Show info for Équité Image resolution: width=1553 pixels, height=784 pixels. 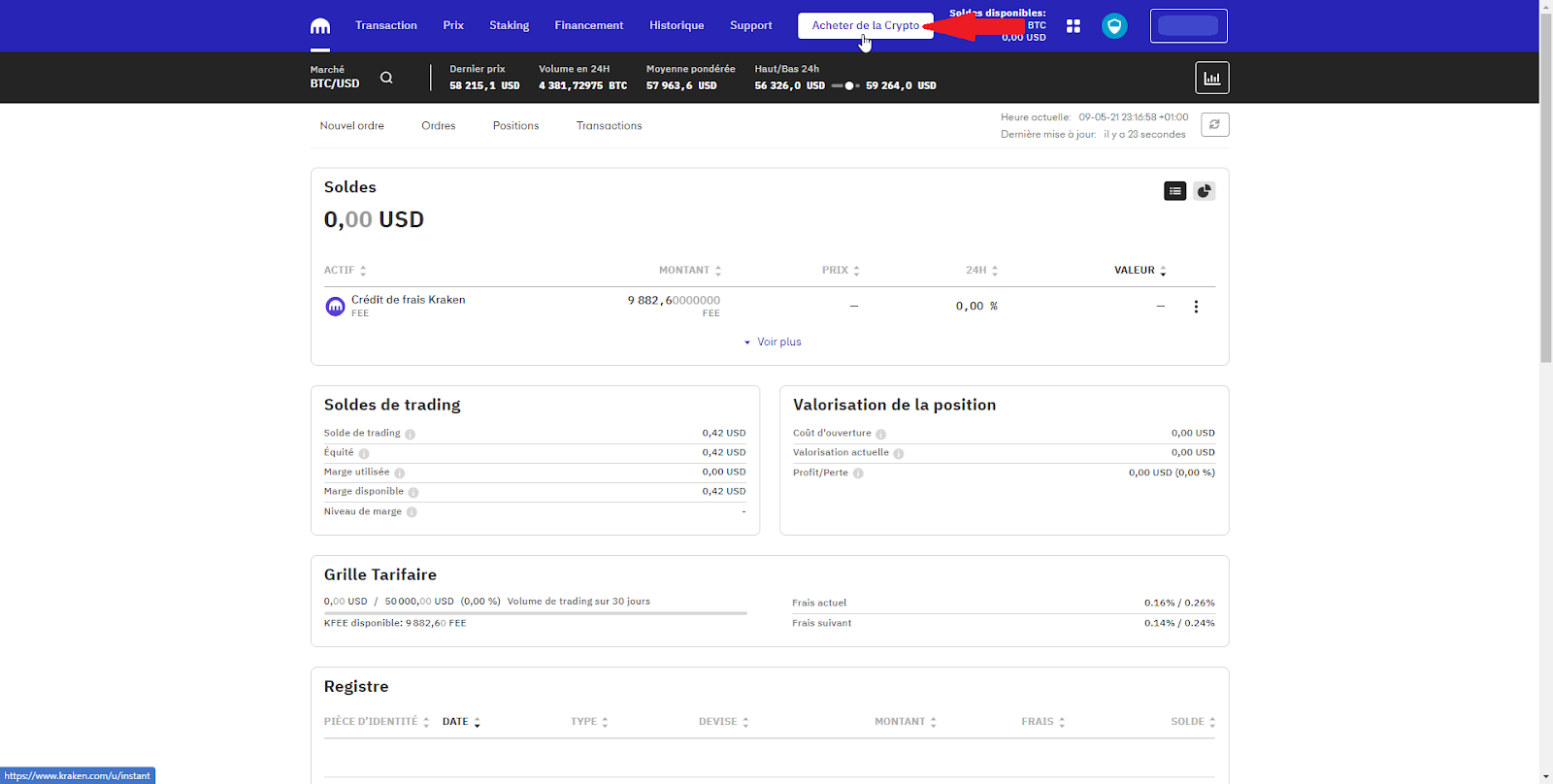point(364,453)
